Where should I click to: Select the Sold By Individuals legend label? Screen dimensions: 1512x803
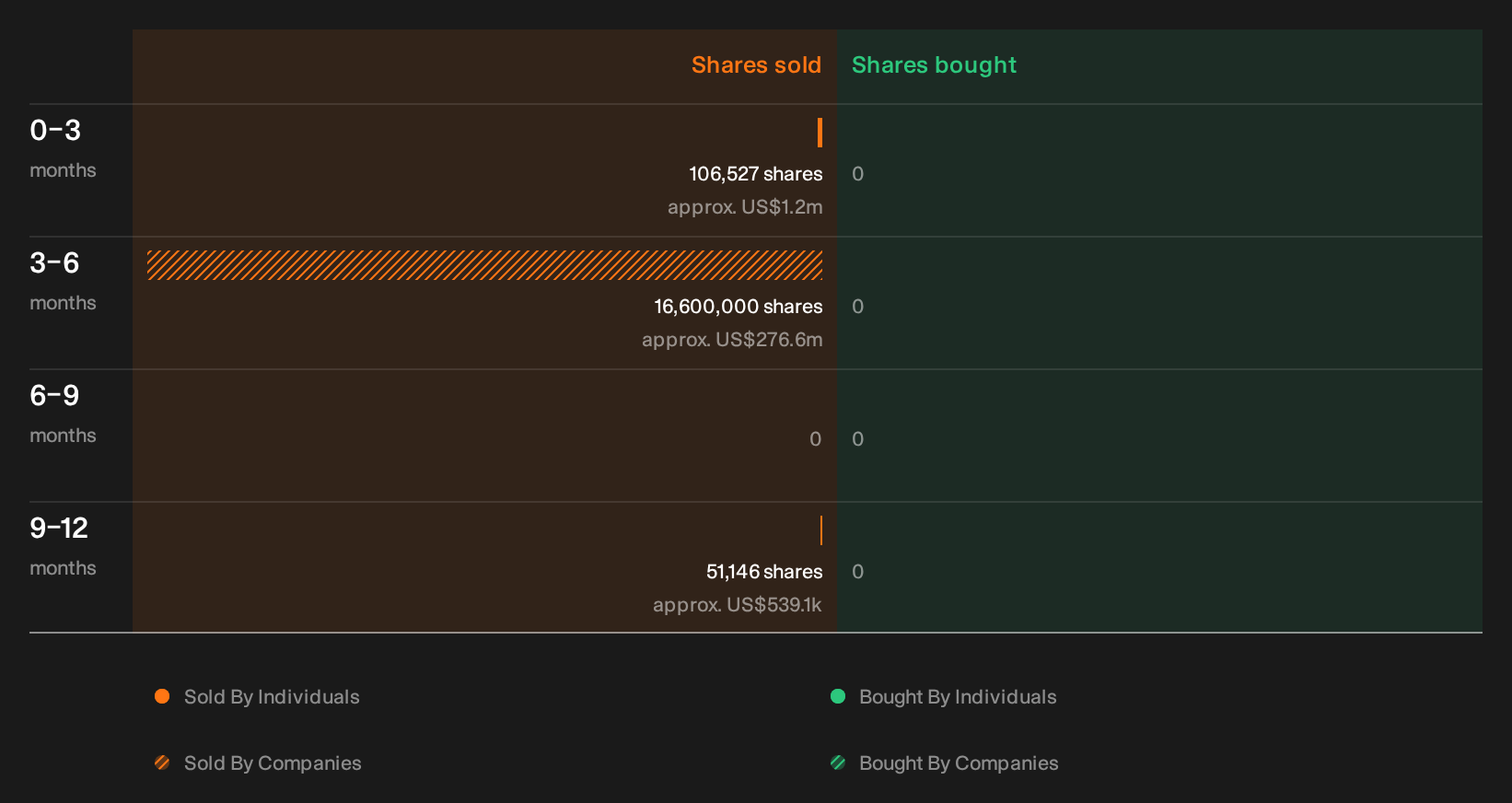click(272, 697)
